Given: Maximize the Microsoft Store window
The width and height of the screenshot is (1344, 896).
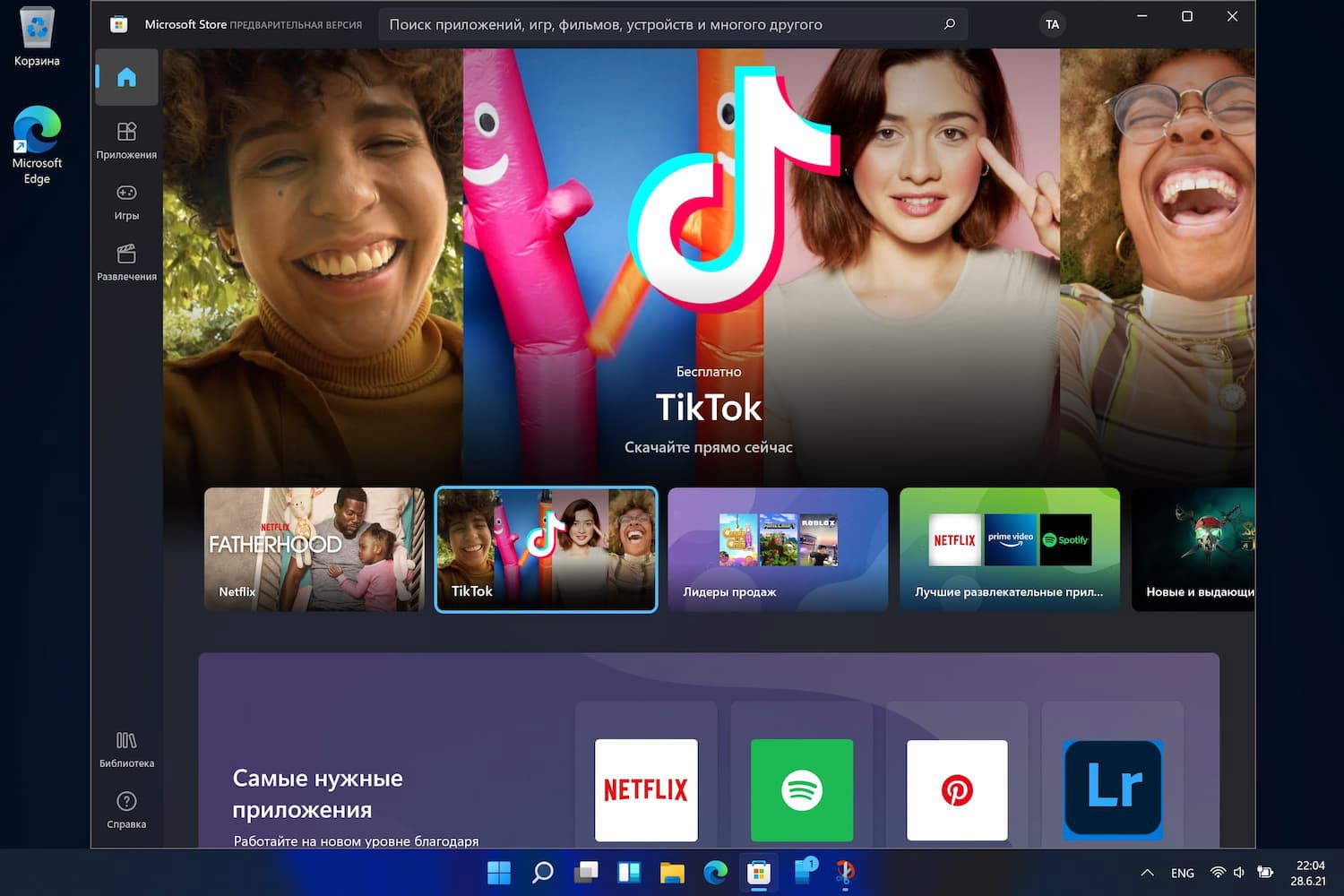Looking at the screenshot, I should coord(1187,16).
